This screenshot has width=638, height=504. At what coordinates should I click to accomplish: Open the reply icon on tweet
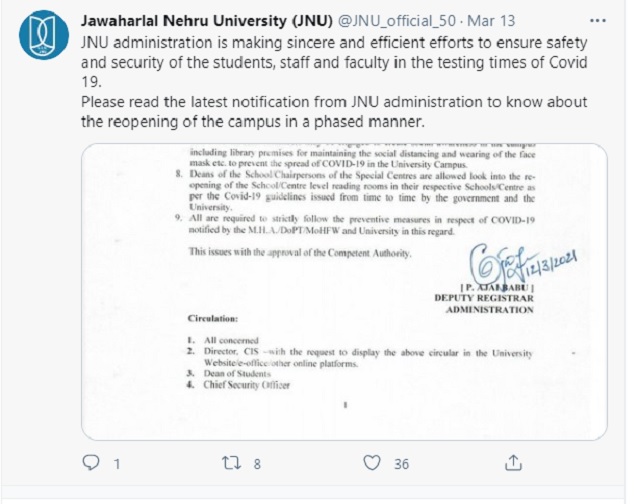click(x=91, y=463)
